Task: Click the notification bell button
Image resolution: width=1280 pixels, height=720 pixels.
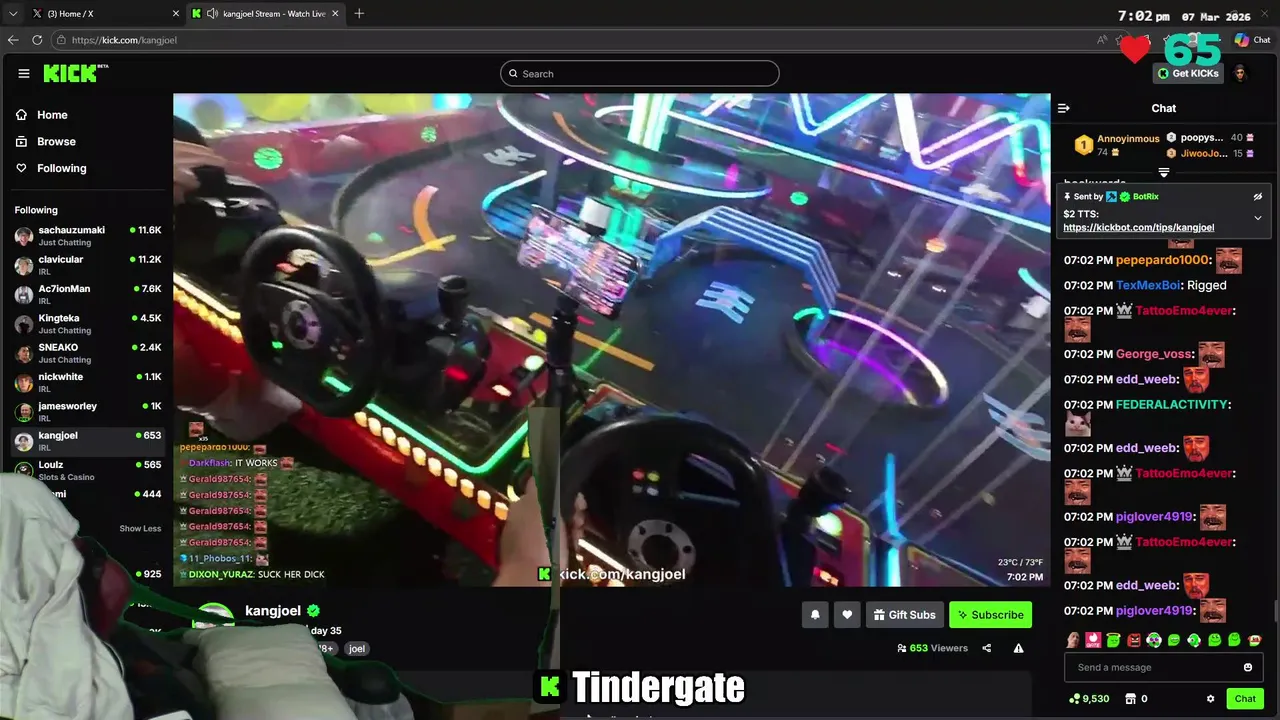Action: pos(815,615)
